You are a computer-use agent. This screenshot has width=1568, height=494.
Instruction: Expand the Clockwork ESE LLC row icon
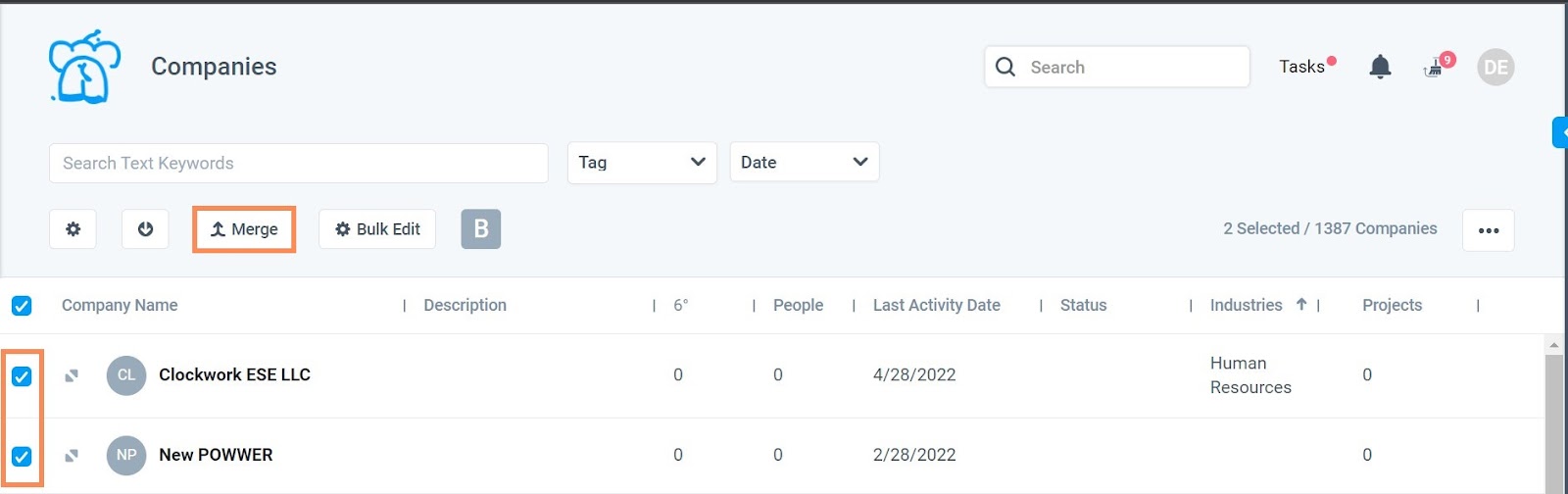(x=72, y=375)
